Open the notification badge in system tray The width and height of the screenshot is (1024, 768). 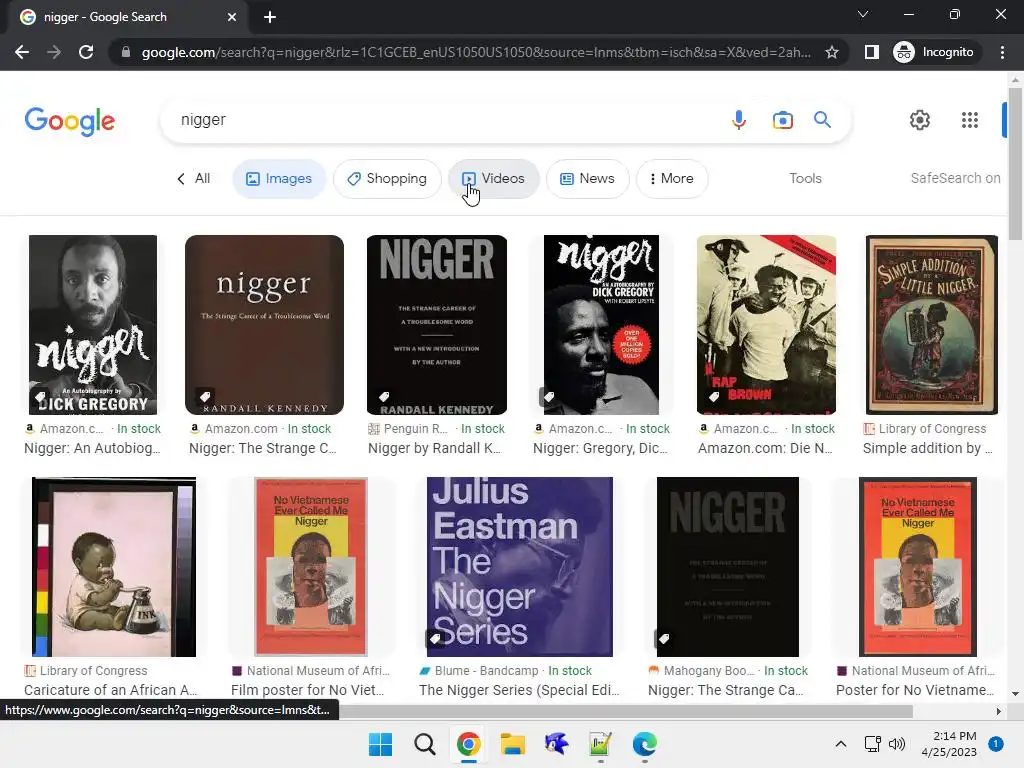tap(995, 744)
